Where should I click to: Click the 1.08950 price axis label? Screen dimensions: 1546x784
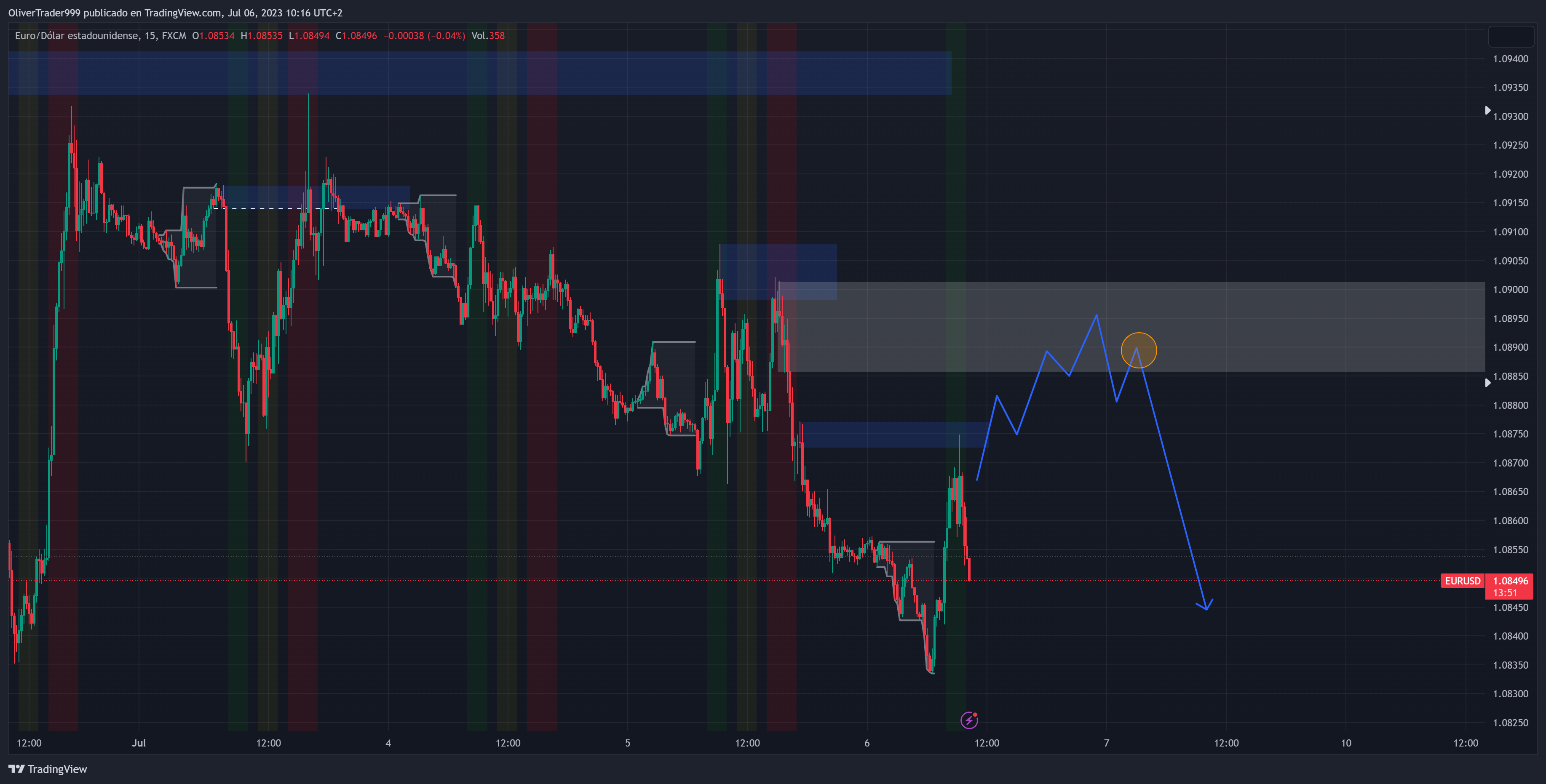(1510, 318)
